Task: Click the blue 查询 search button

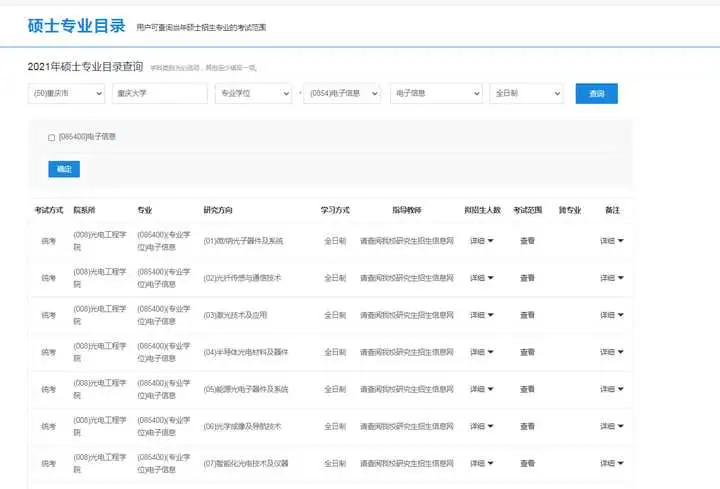Action: (596, 94)
